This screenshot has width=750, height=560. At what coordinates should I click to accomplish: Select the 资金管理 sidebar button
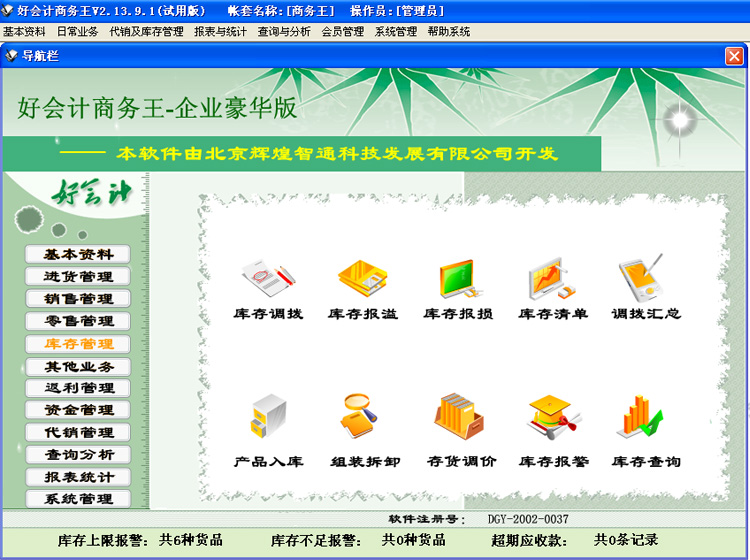point(78,410)
